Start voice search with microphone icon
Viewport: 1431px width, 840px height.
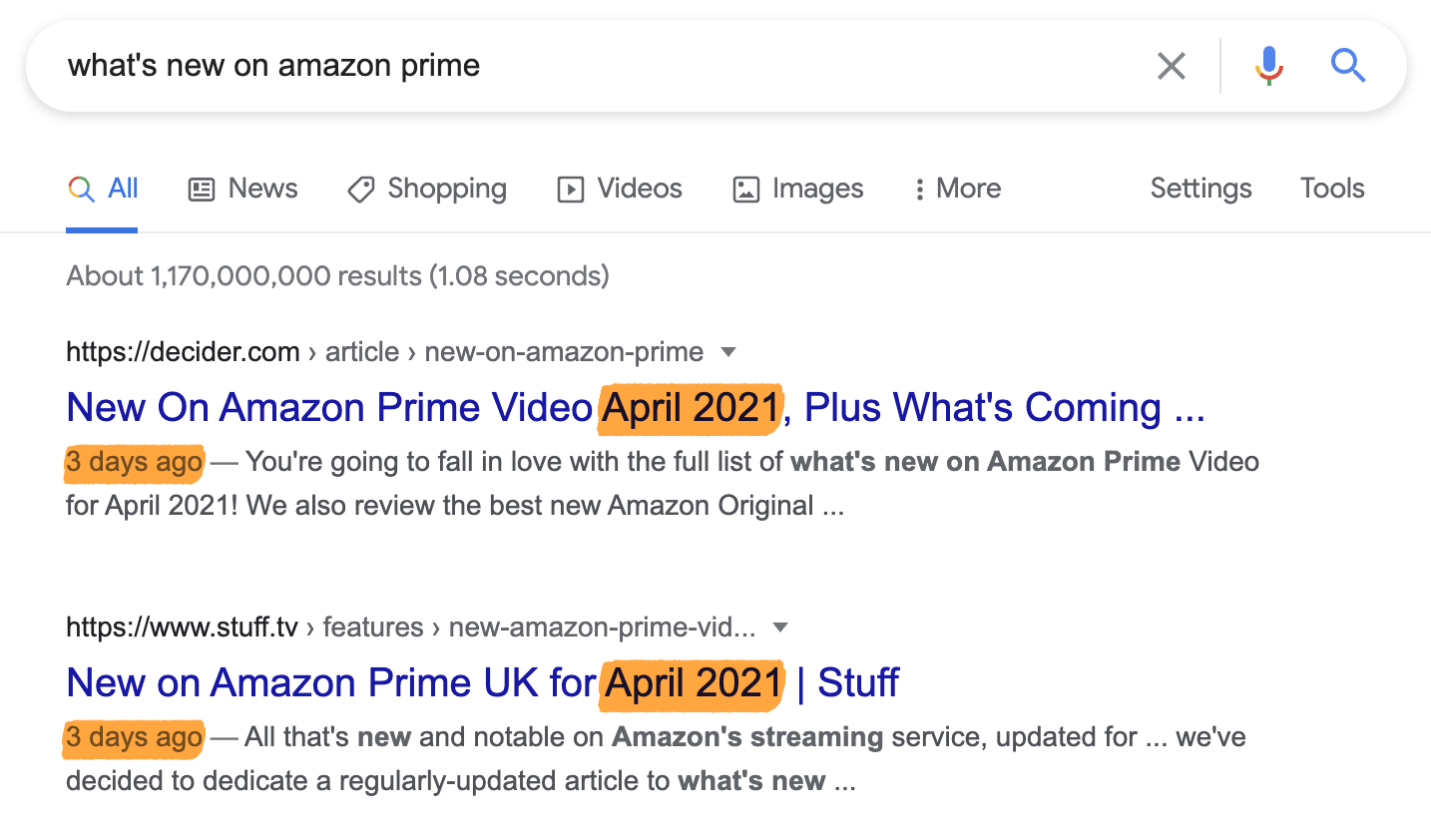click(x=1268, y=66)
